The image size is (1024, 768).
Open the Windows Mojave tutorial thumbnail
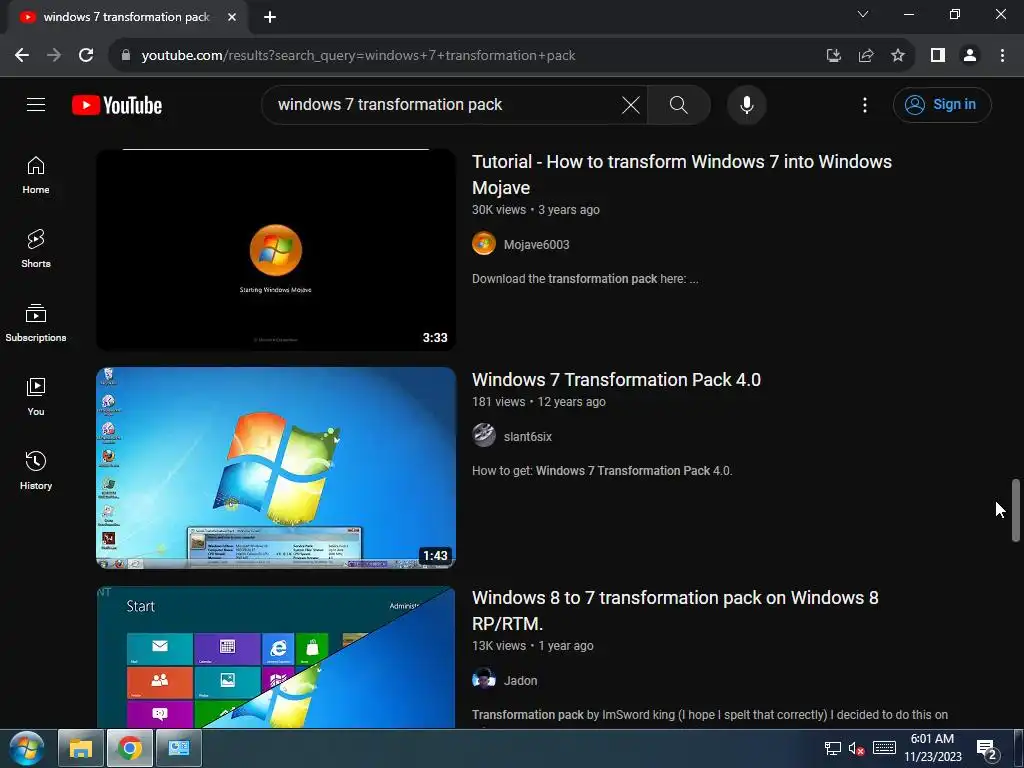(x=276, y=249)
